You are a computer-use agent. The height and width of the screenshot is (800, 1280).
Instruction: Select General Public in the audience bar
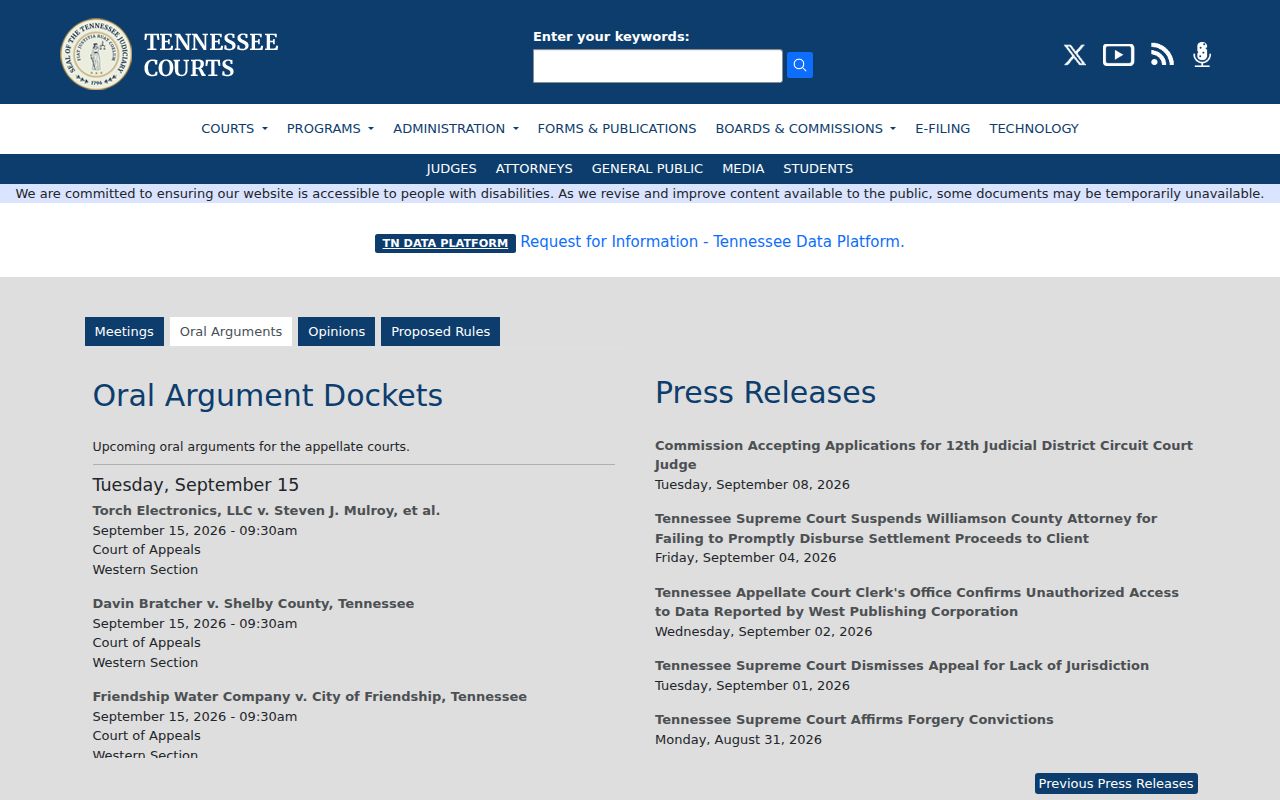(x=647, y=168)
